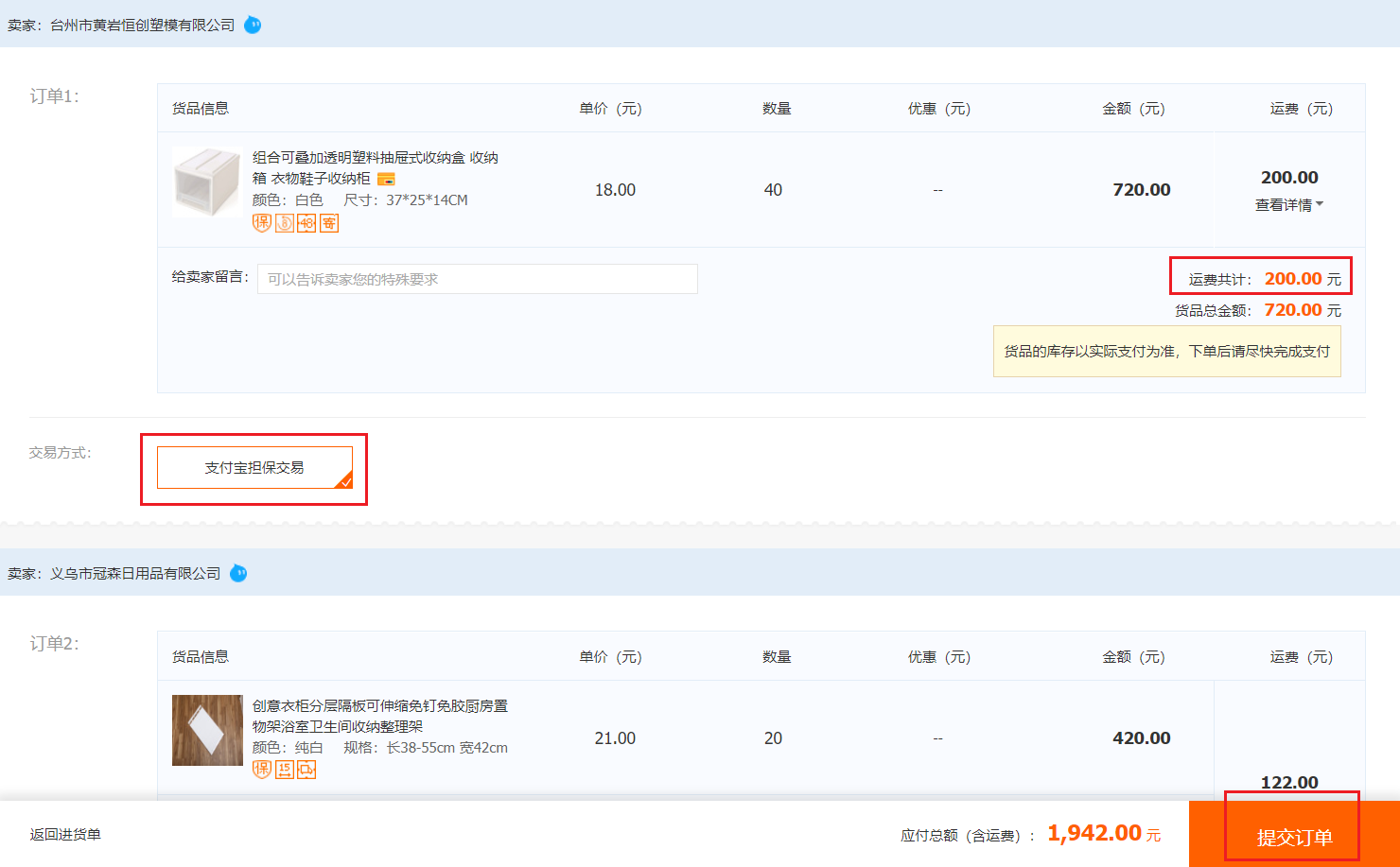Open the wardrobe shelf divider thumbnail
This screenshot has width=1400, height=867.
click(x=207, y=730)
